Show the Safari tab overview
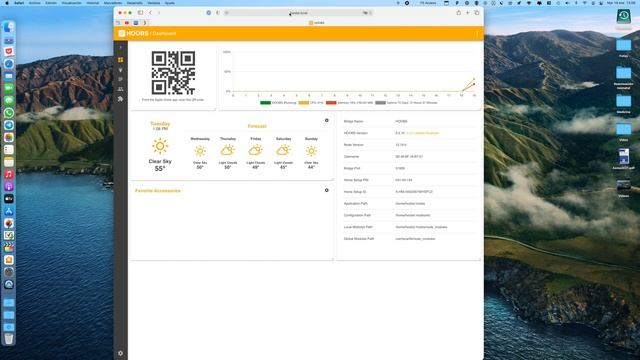 [x=476, y=13]
